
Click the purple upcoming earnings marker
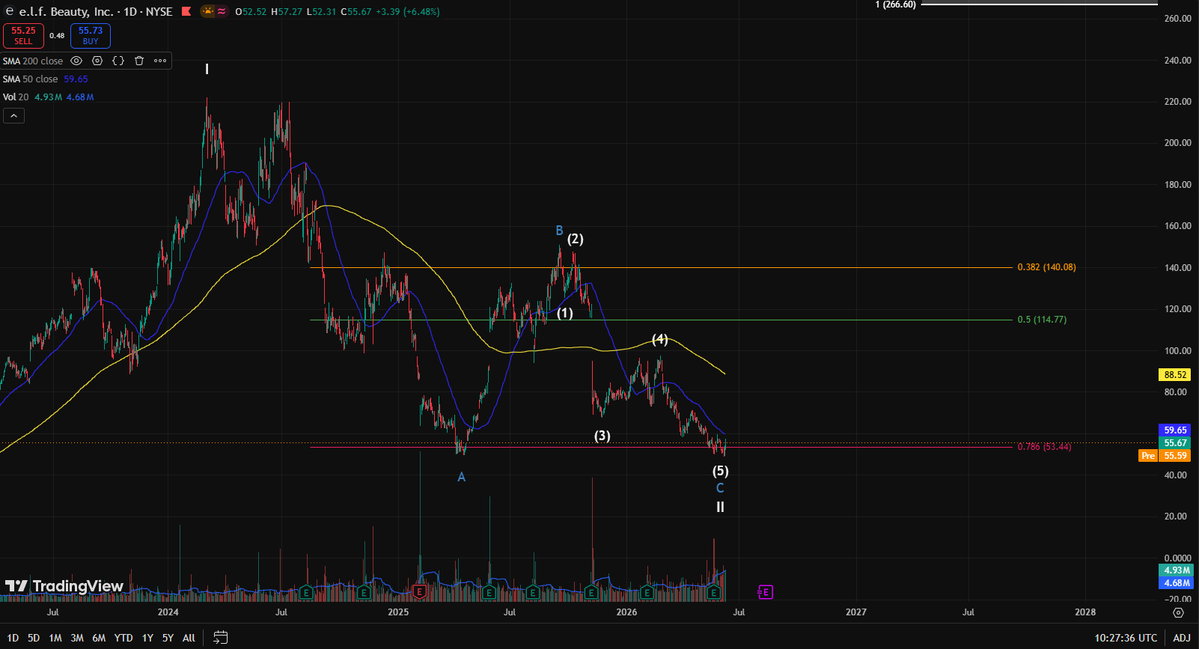point(765,592)
